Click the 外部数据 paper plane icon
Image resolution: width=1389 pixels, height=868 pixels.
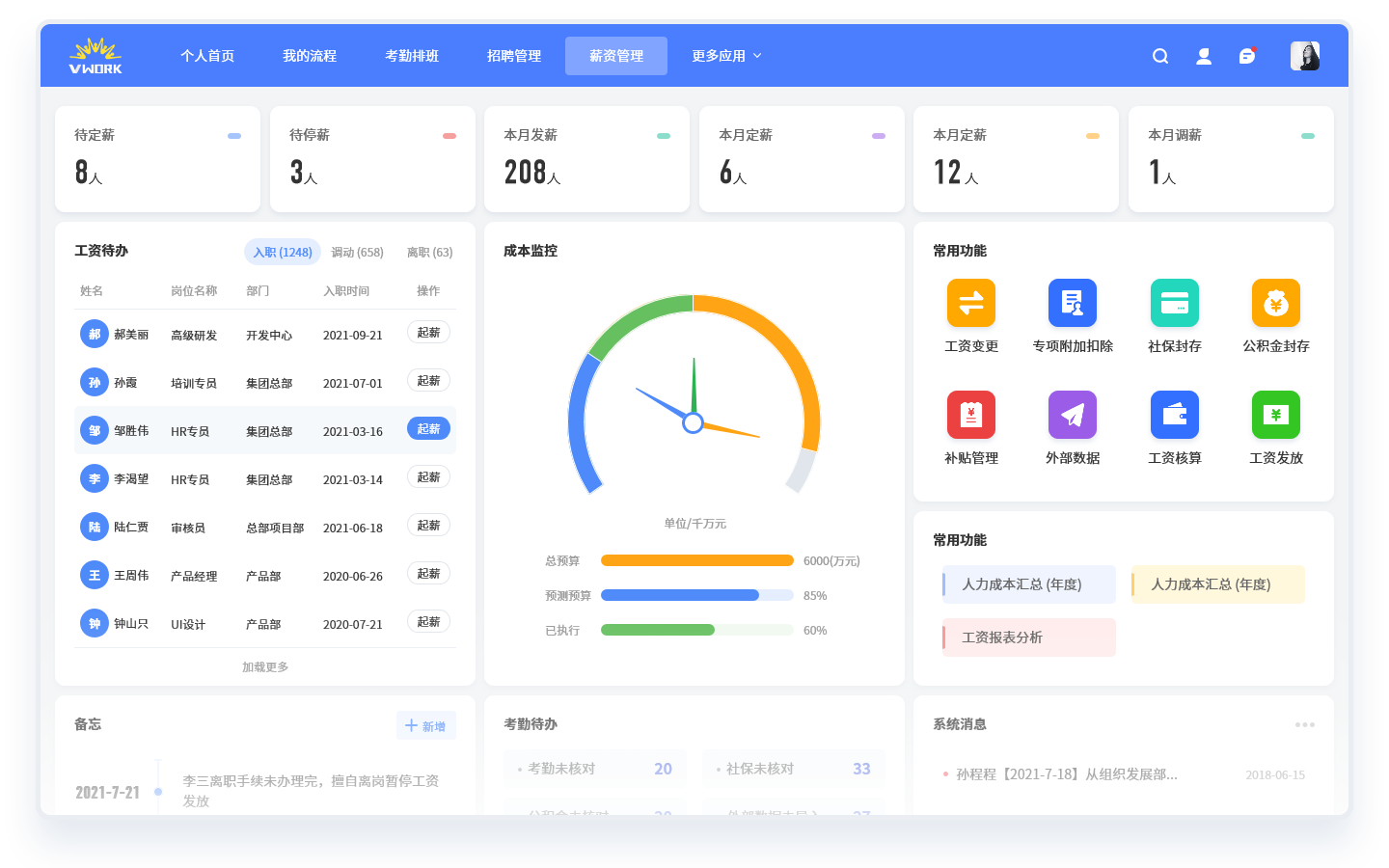1072,415
